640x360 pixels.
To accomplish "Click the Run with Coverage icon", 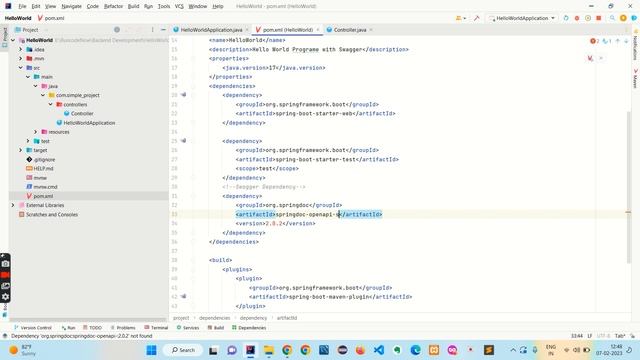I will click(x=588, y=18).
